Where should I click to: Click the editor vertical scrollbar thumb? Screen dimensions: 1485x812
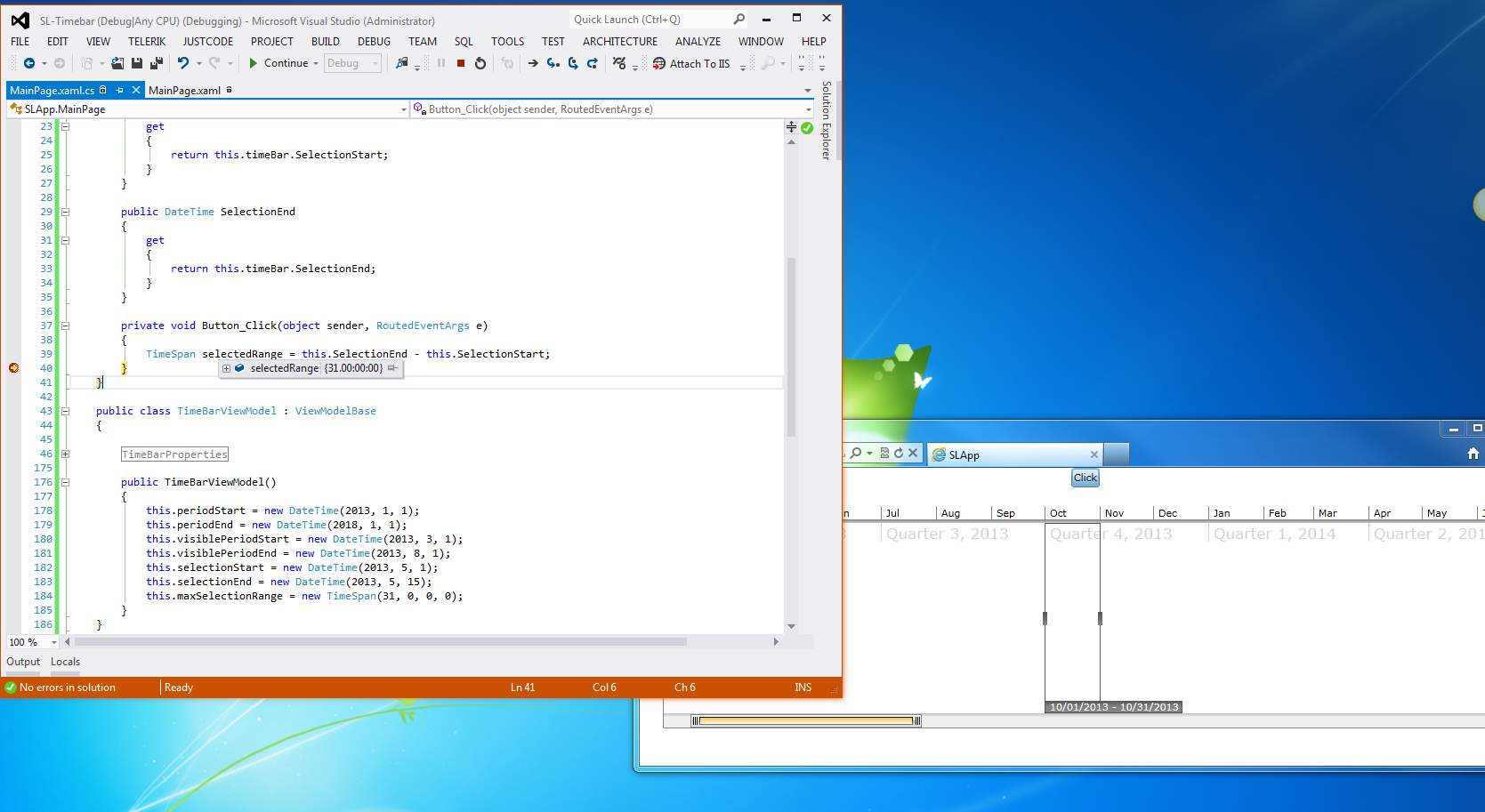pyautogui.click(x=791, y=347)
